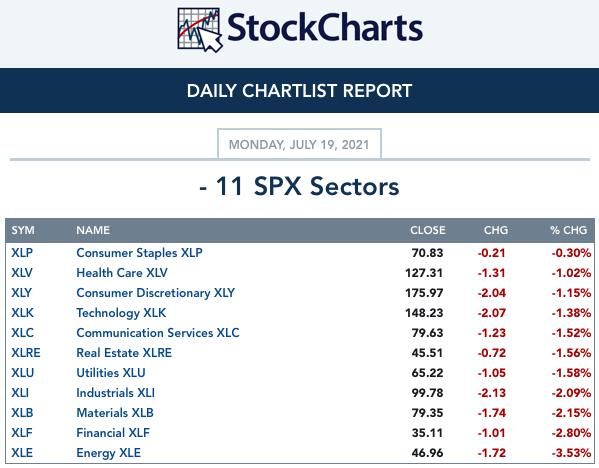The image size is (599, 468).
Task: Open the Energy XLE link
Action: pyautogui.click(x=108, y=453)
